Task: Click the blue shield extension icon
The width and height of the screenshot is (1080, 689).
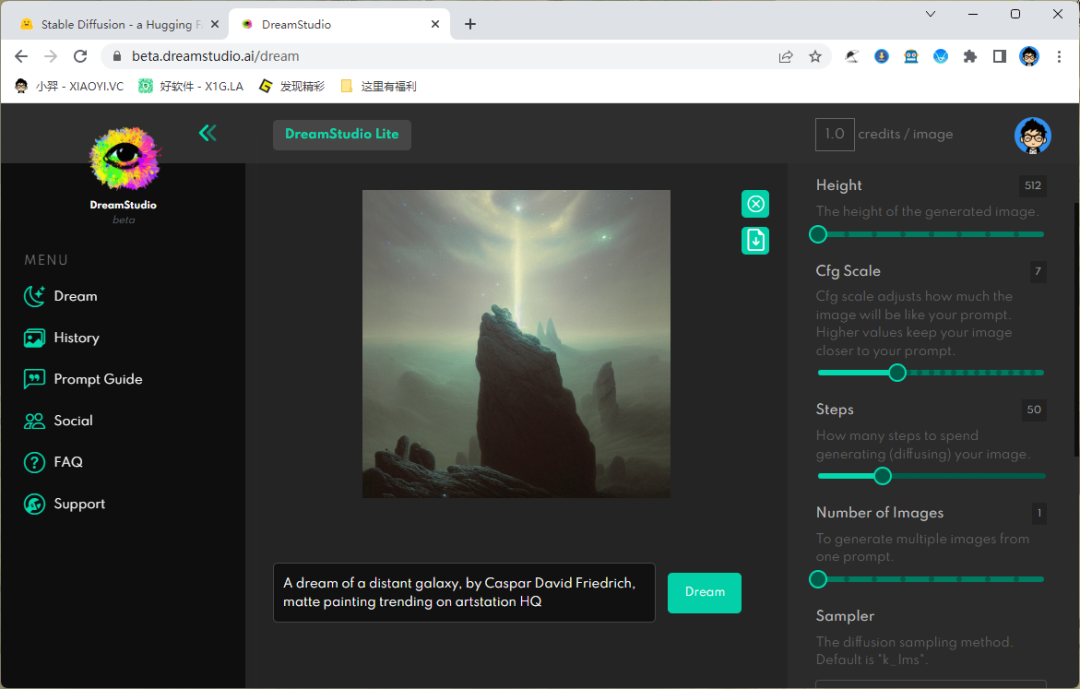Action: click(x=940, y=56)
